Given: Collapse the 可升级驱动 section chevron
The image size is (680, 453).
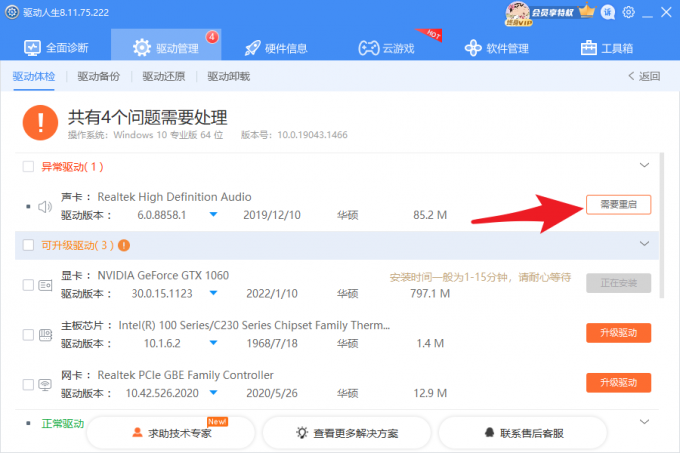Looking at the screenshot, I should pyautogui.click(x=644, y=244).
